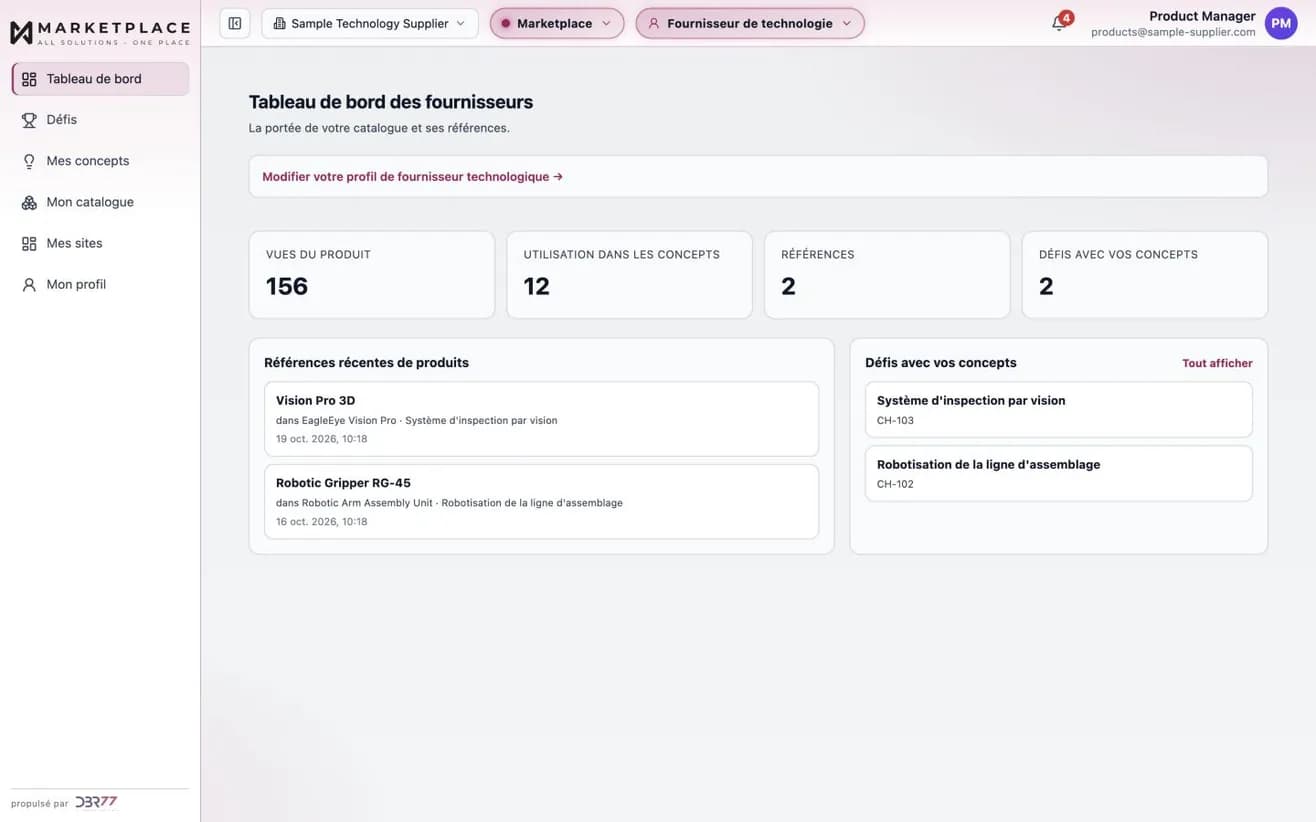Go to Tableau de bord
This screenshot has height=822, width=1316.
pos(100,79)
